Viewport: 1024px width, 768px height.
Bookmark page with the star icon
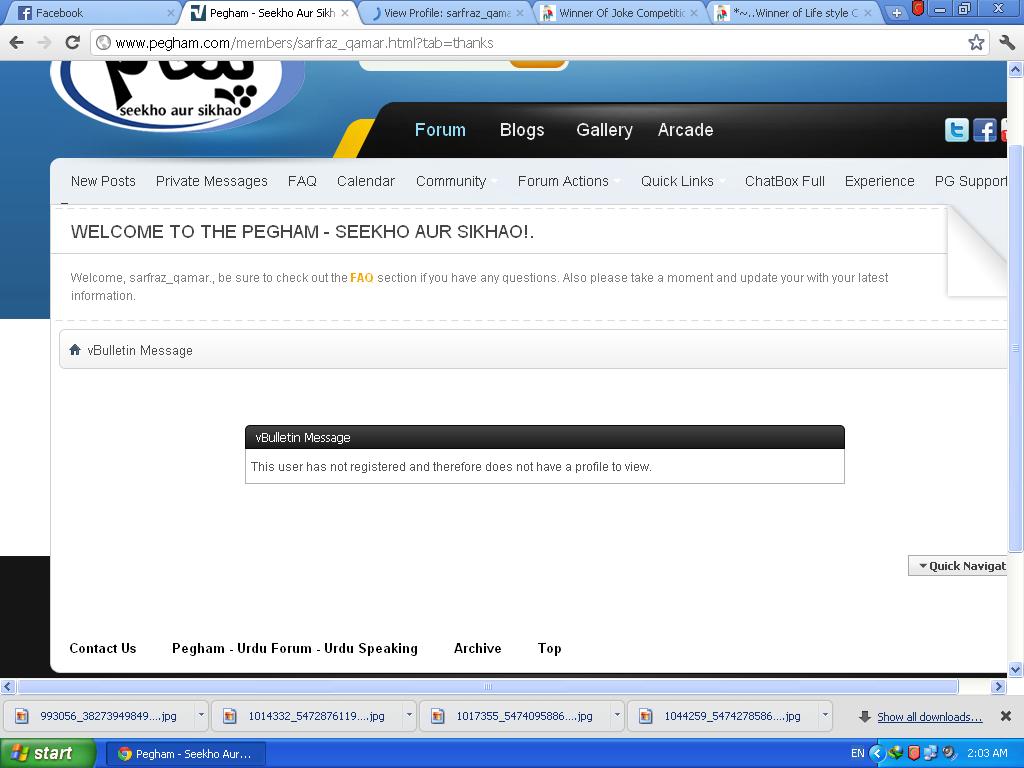coord(976,42)
